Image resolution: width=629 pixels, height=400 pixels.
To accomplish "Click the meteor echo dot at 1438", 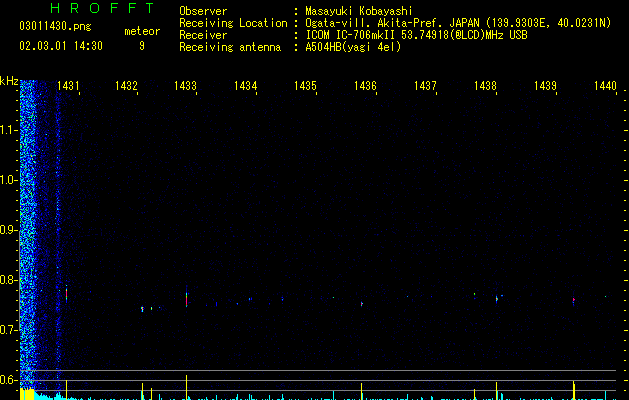I will (497, 299).
